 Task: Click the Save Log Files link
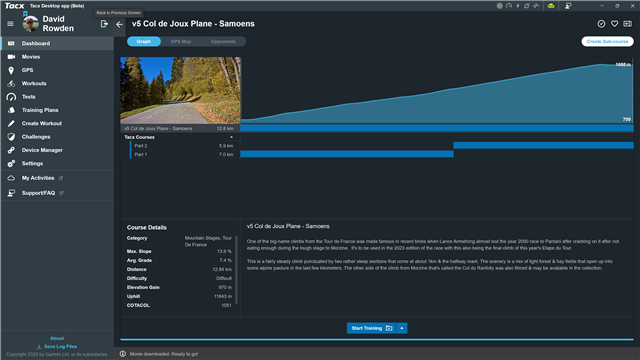click(60, 347)
